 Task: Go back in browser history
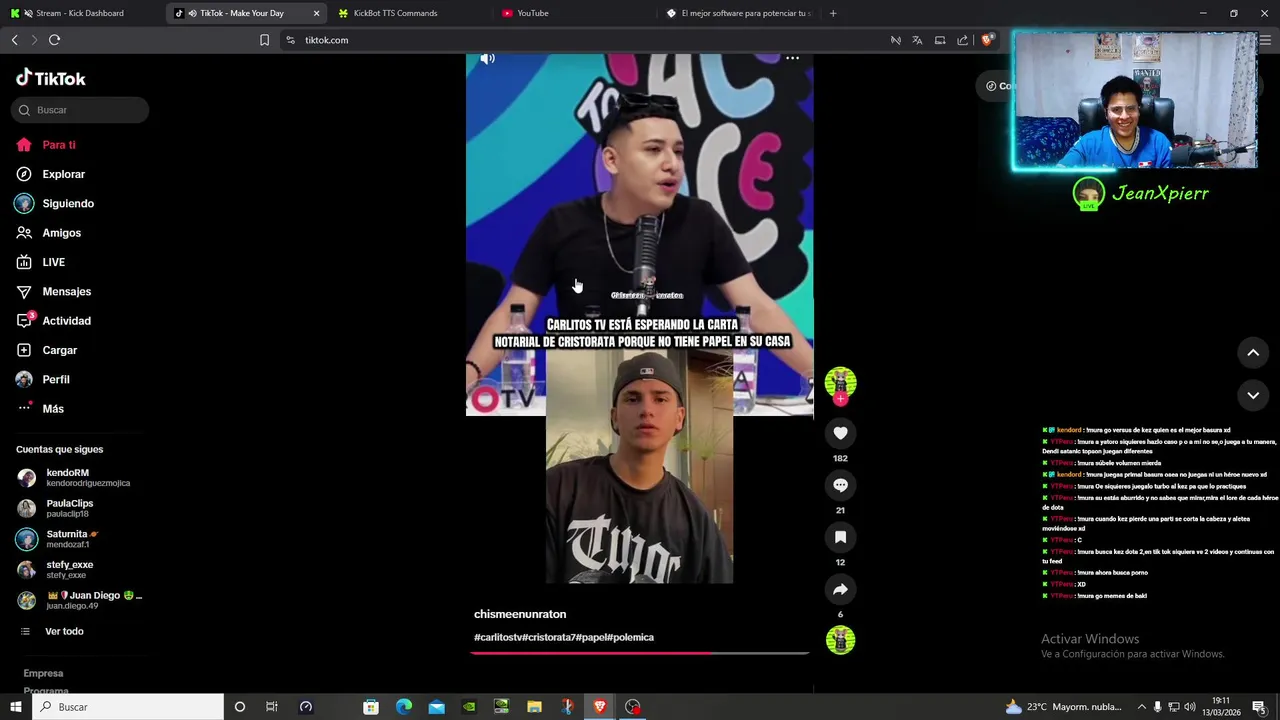14,40
